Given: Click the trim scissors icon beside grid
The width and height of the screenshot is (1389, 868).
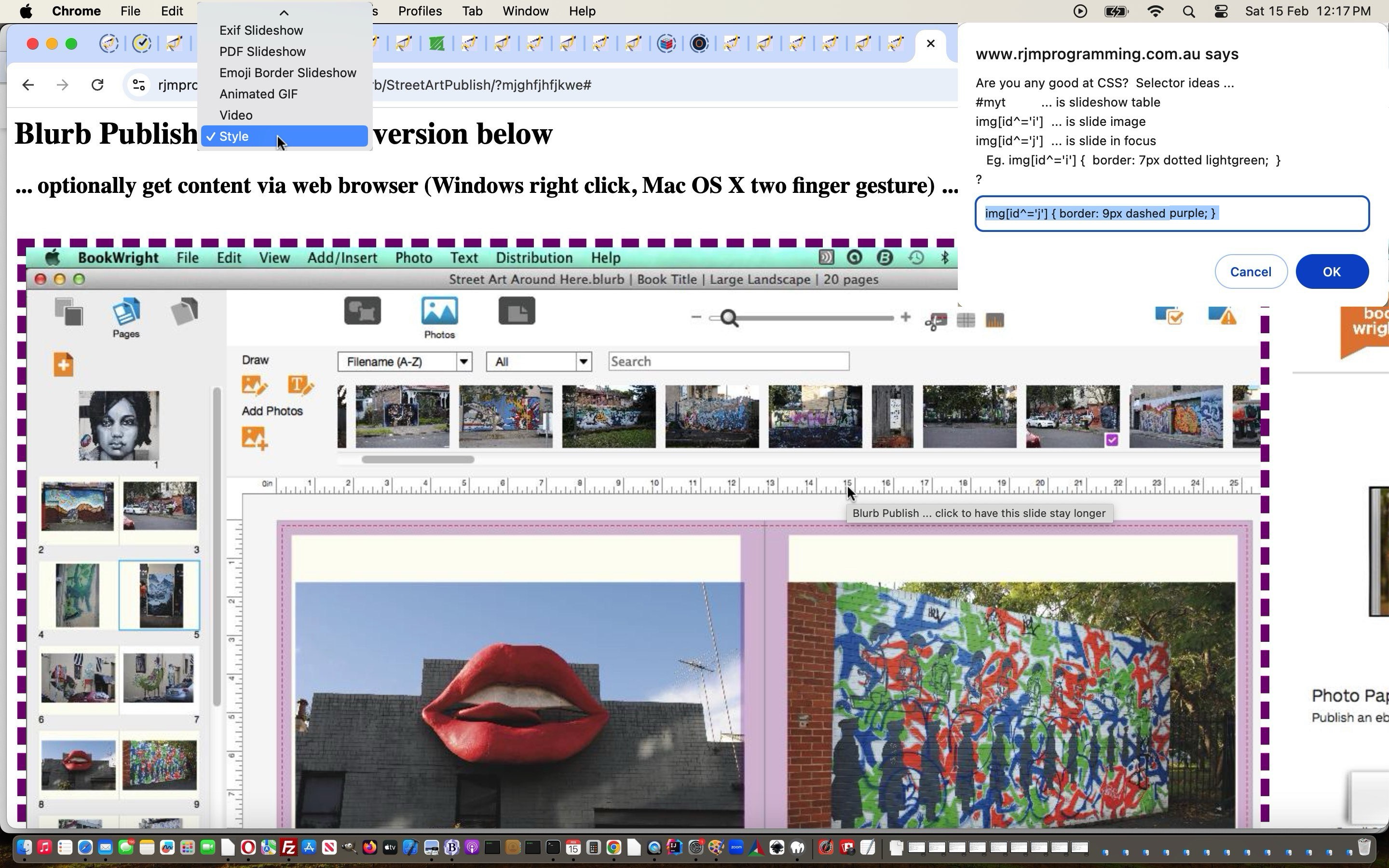Looking at the screenshot, I should tap(936, 321).
